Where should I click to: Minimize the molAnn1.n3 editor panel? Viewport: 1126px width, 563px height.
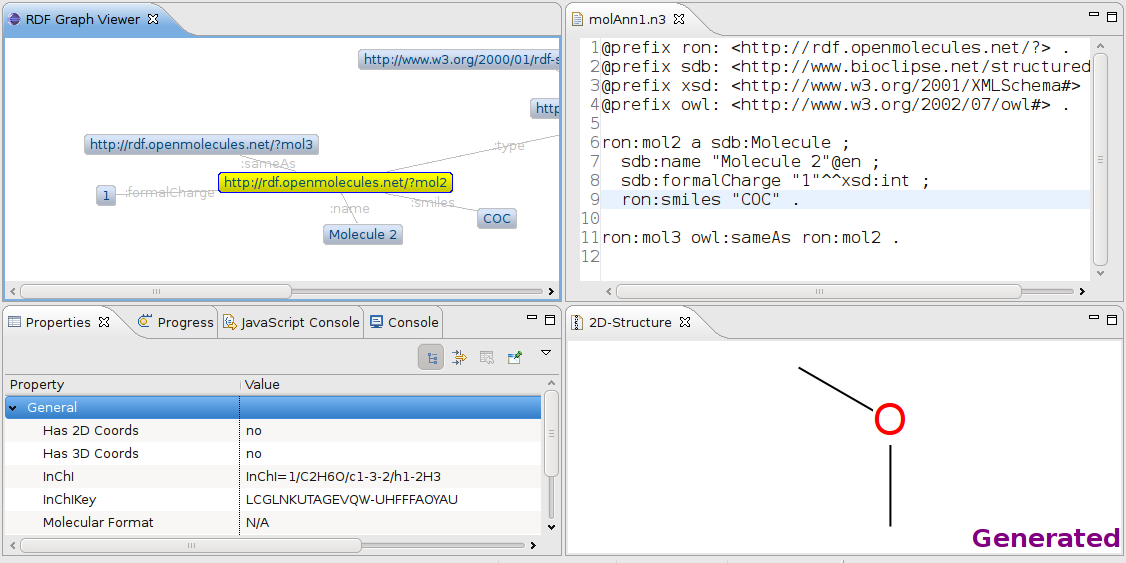[x=1094, y=16]
